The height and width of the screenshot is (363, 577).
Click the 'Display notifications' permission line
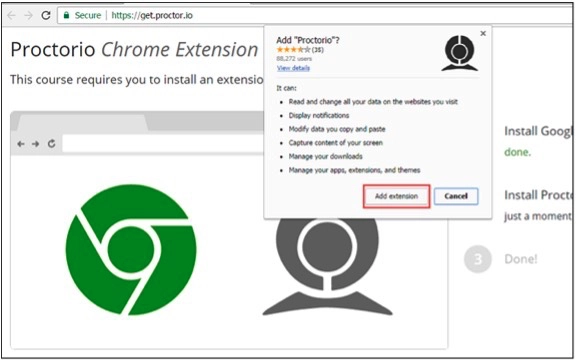(x=319, y=116)
